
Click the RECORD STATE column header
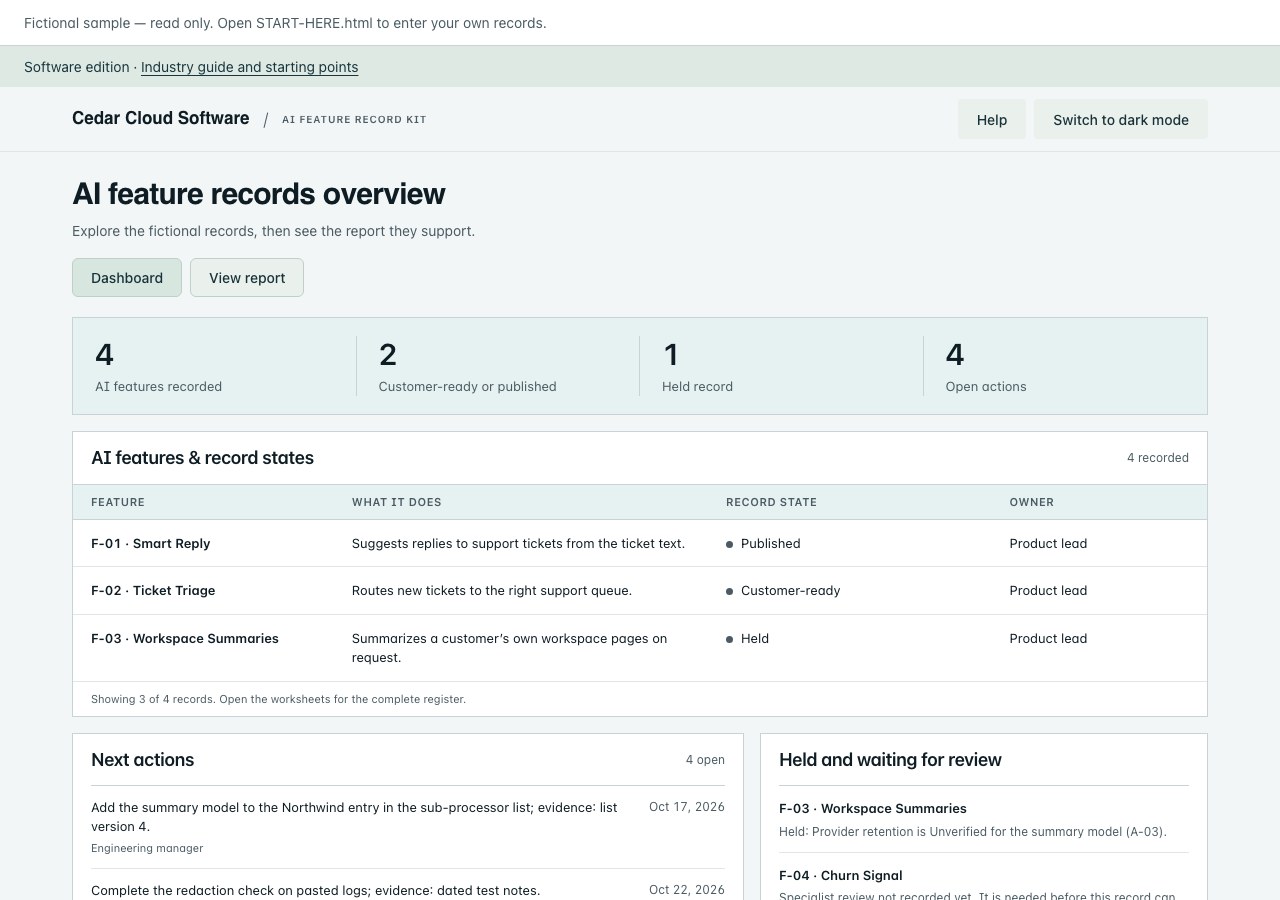771,502
